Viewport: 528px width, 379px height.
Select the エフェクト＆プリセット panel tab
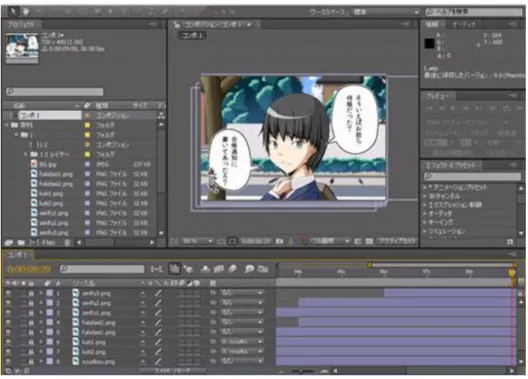(x=452, y=165)
